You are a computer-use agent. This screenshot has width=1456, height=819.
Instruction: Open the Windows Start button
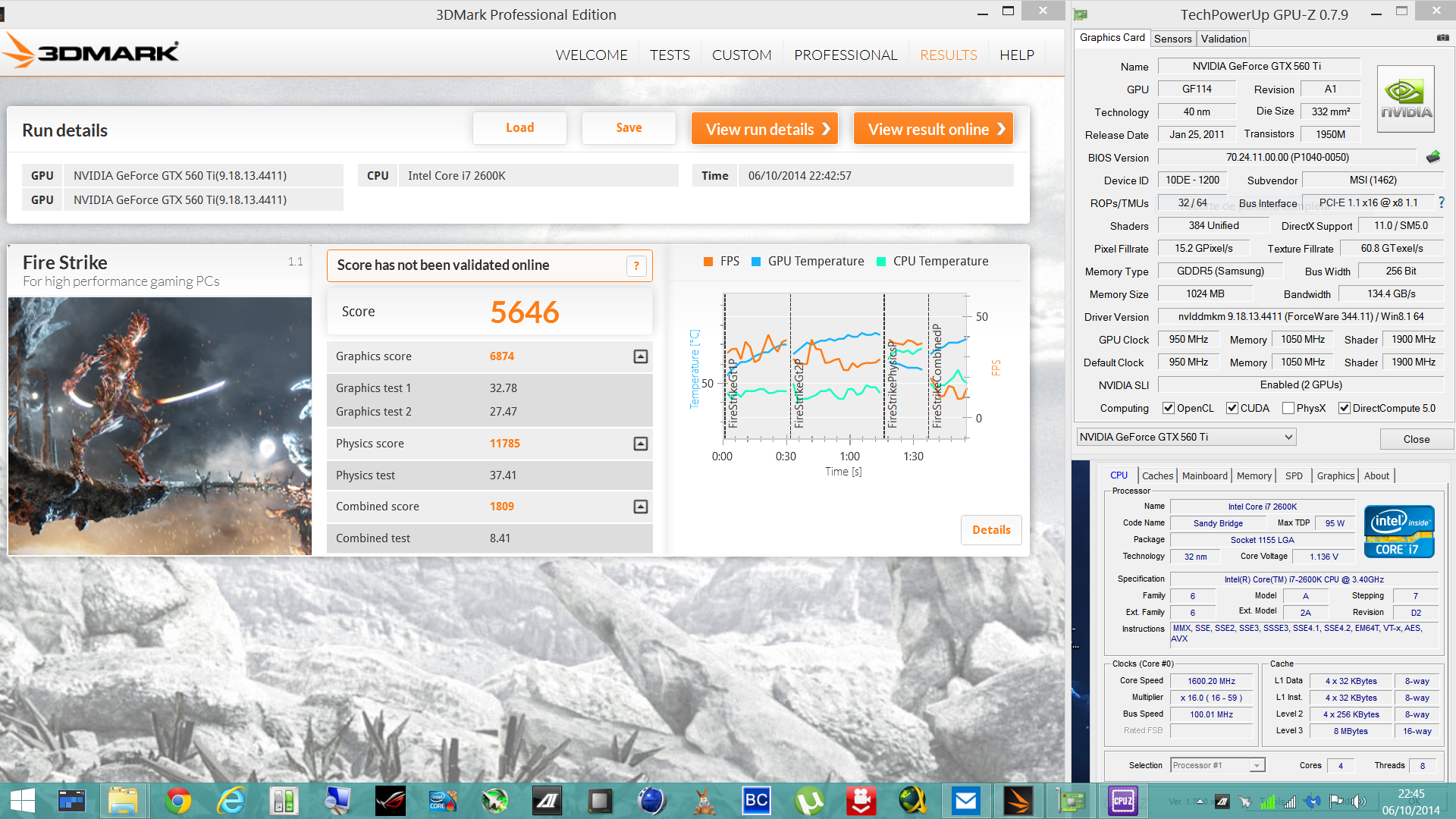(x=23, y=801)
